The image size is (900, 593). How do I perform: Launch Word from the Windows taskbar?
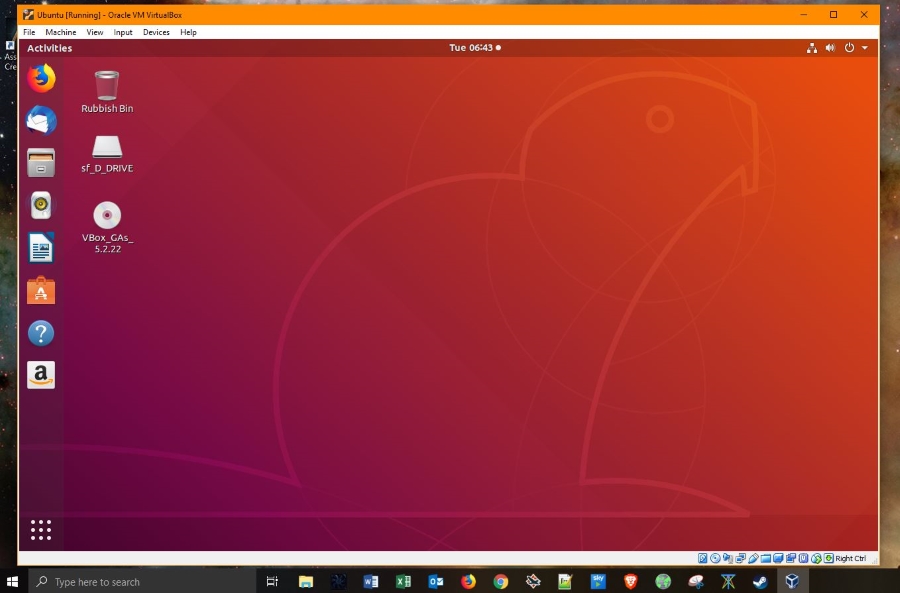(371, 582)
